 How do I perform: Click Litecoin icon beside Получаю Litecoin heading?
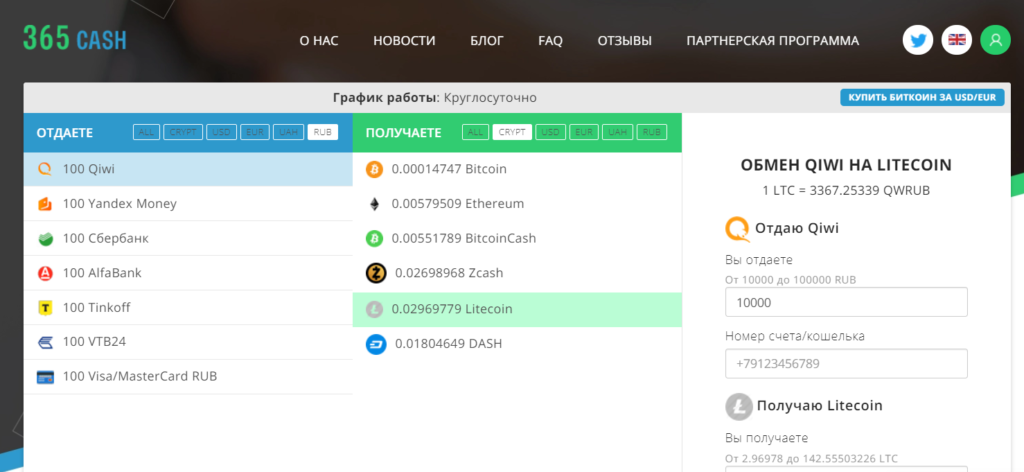click(x=738, y=406)
